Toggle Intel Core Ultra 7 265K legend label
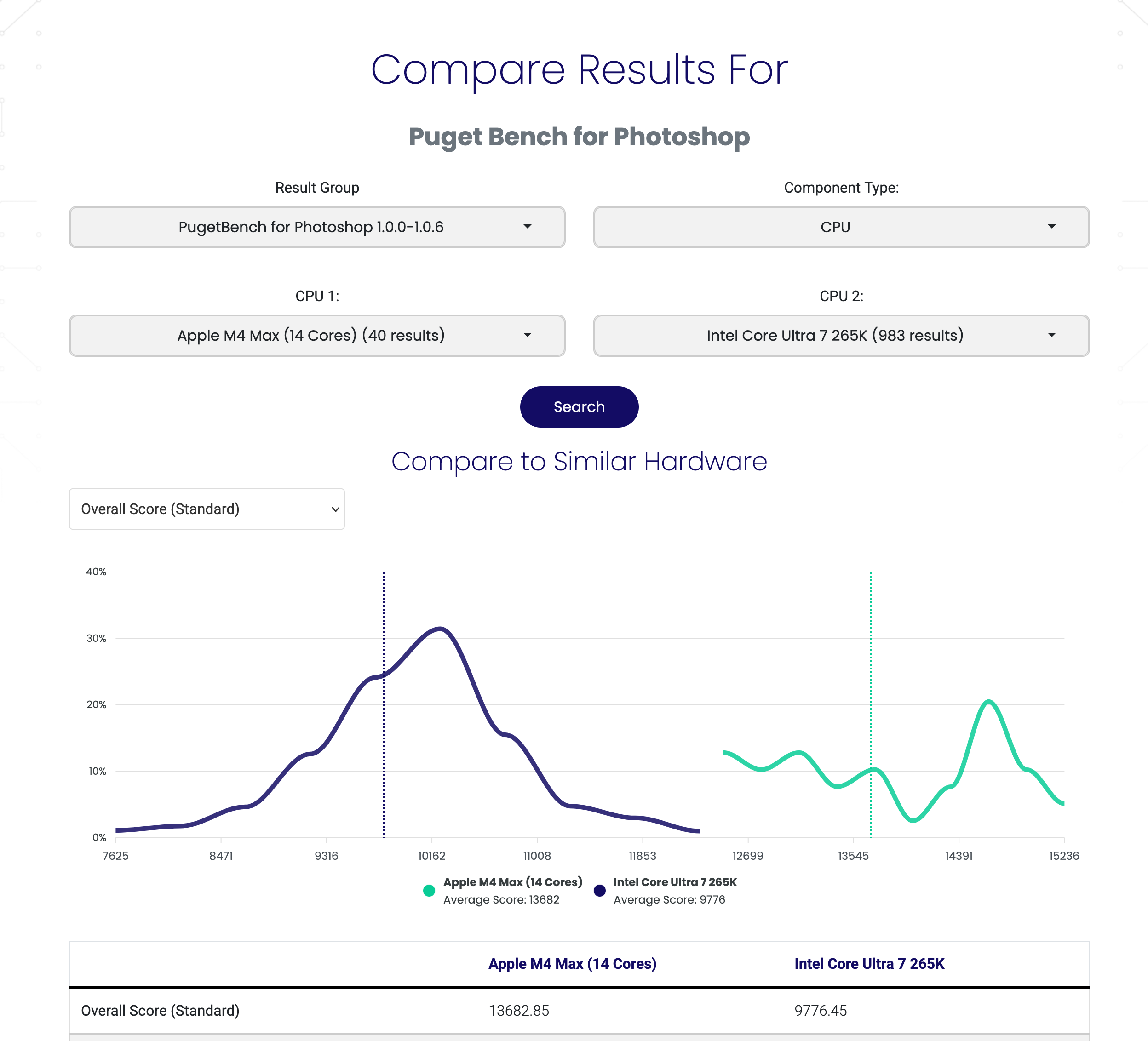1148x1041 pixels. [675, 882]
